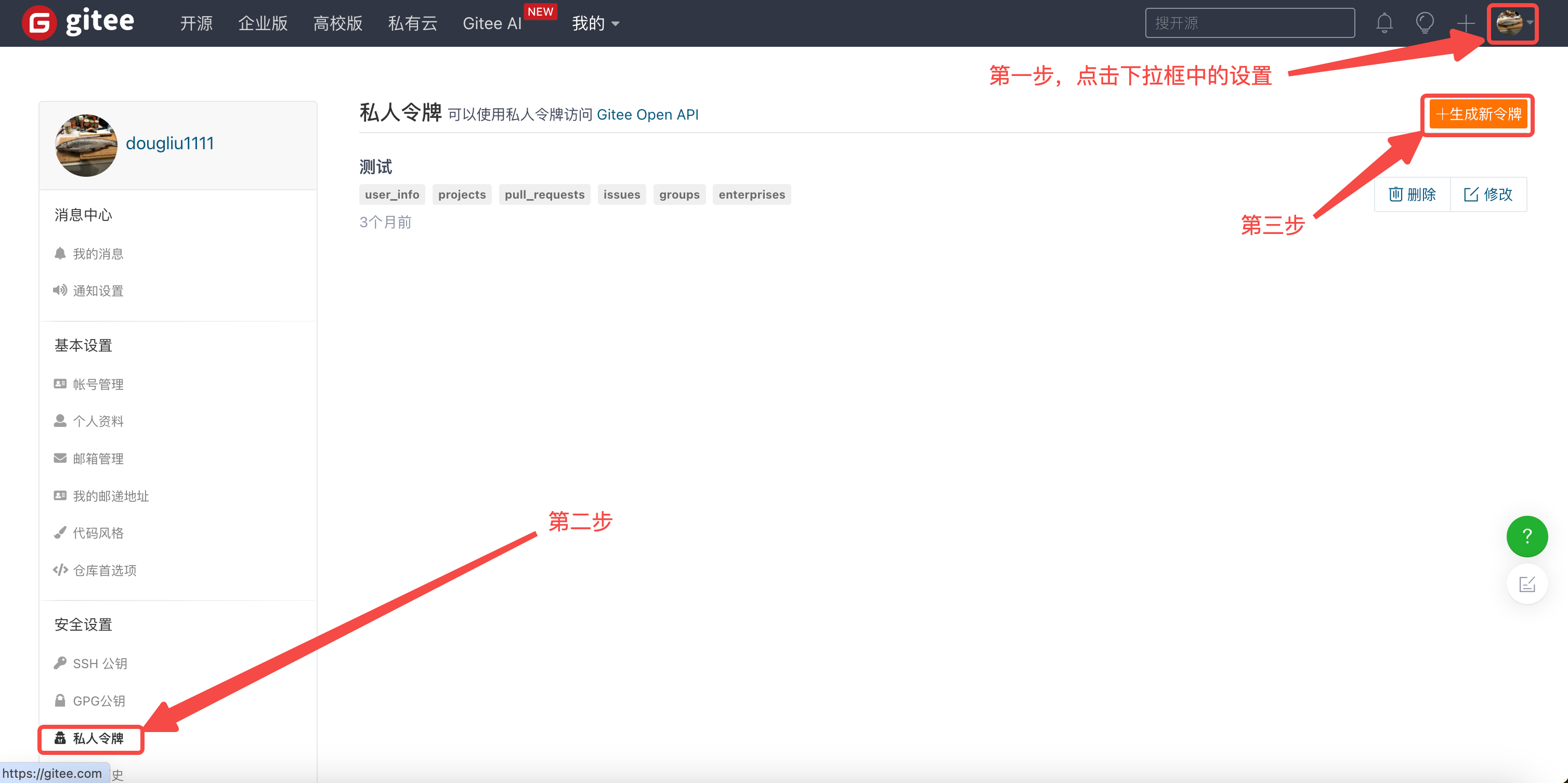Open the 企业版 navigation item
Screen dimensions: 1568x783
(263, 23)
